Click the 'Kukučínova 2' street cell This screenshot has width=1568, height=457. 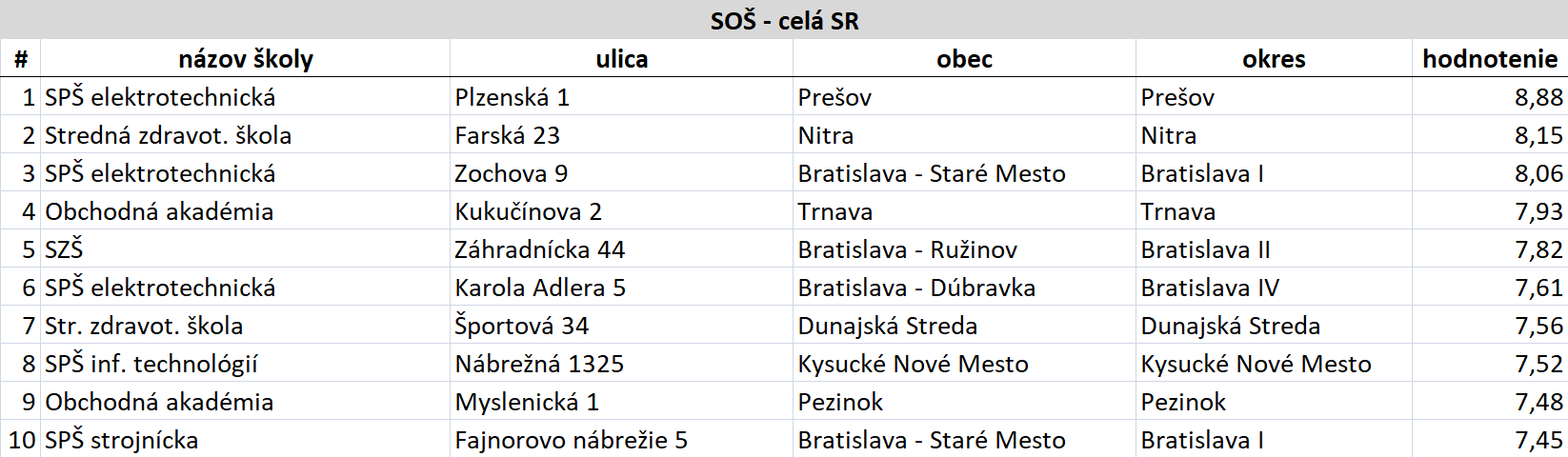[621, 210]
